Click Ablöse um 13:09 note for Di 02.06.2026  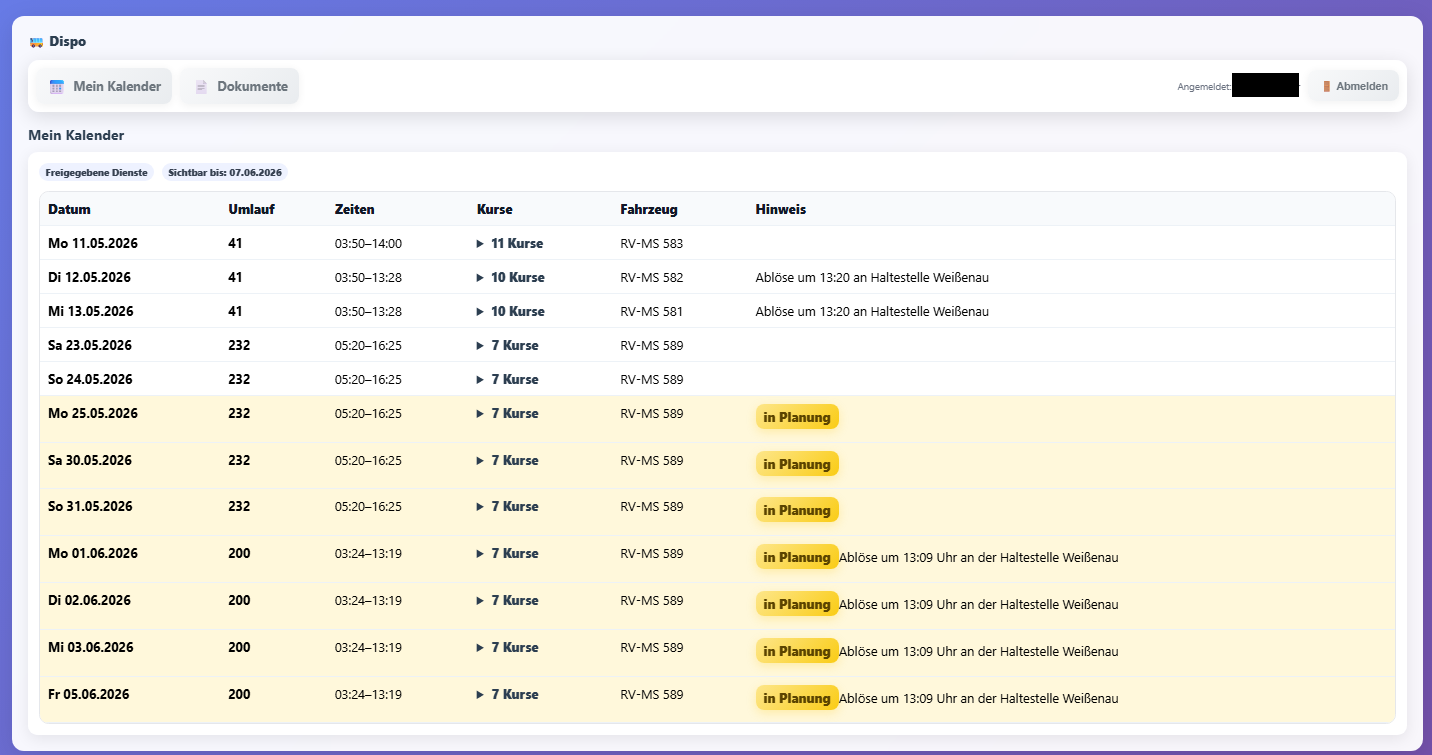pyautogui.click(x=978, y=604)
